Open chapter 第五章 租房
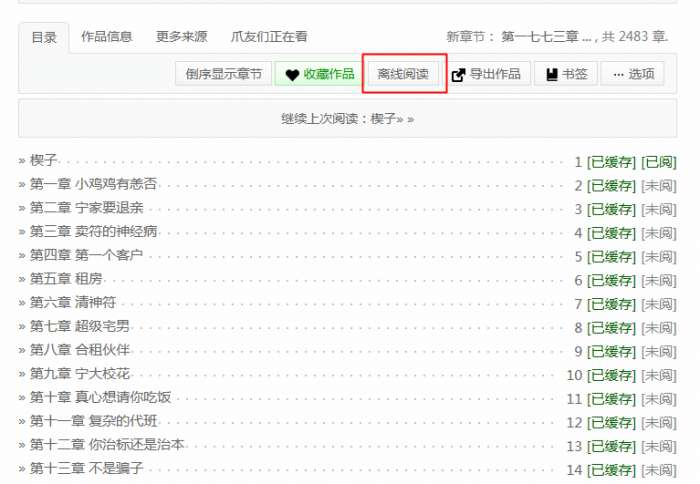 [x=66, y=279]
